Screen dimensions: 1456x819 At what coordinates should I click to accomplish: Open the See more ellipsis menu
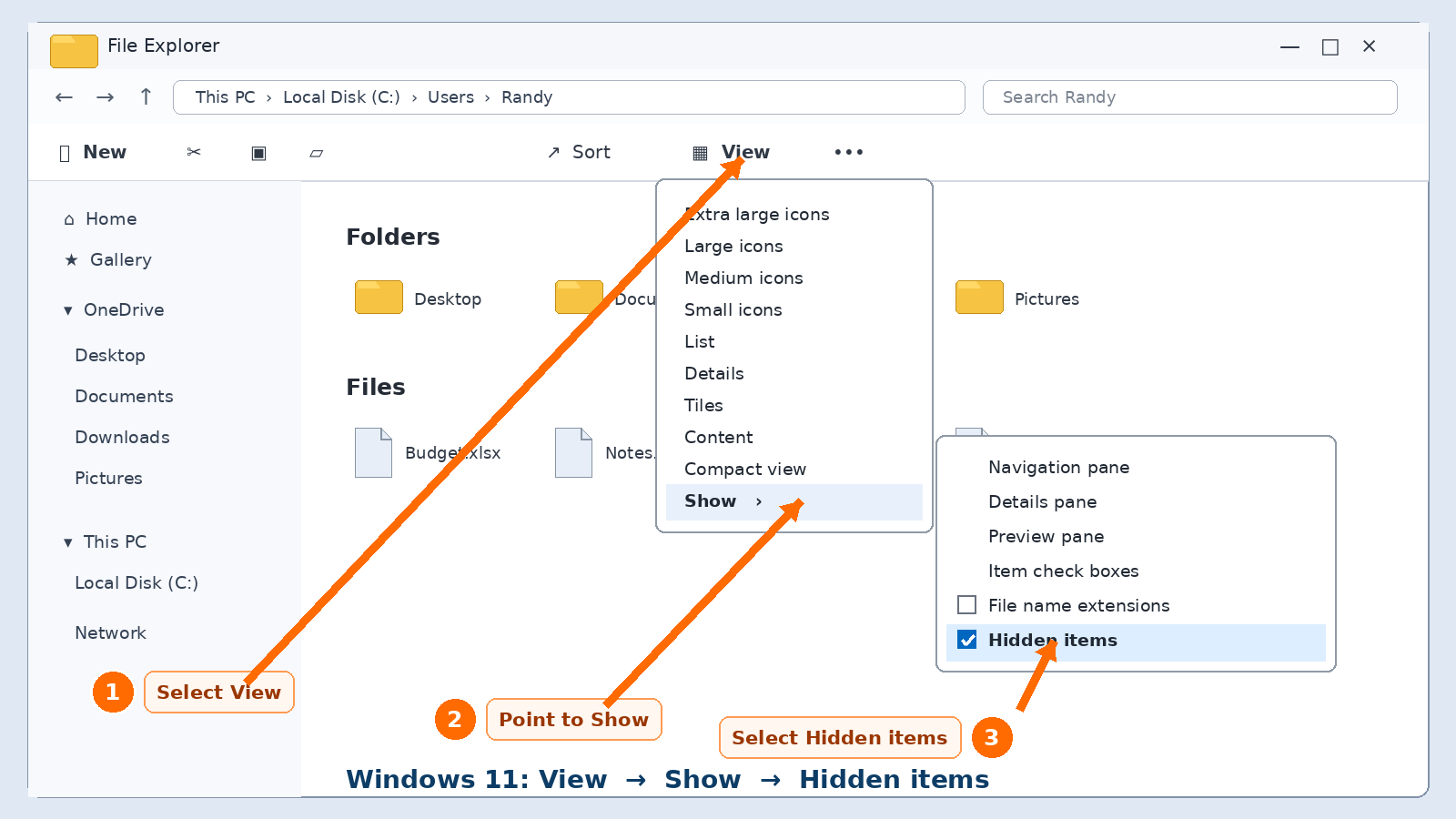click(848, 152)
